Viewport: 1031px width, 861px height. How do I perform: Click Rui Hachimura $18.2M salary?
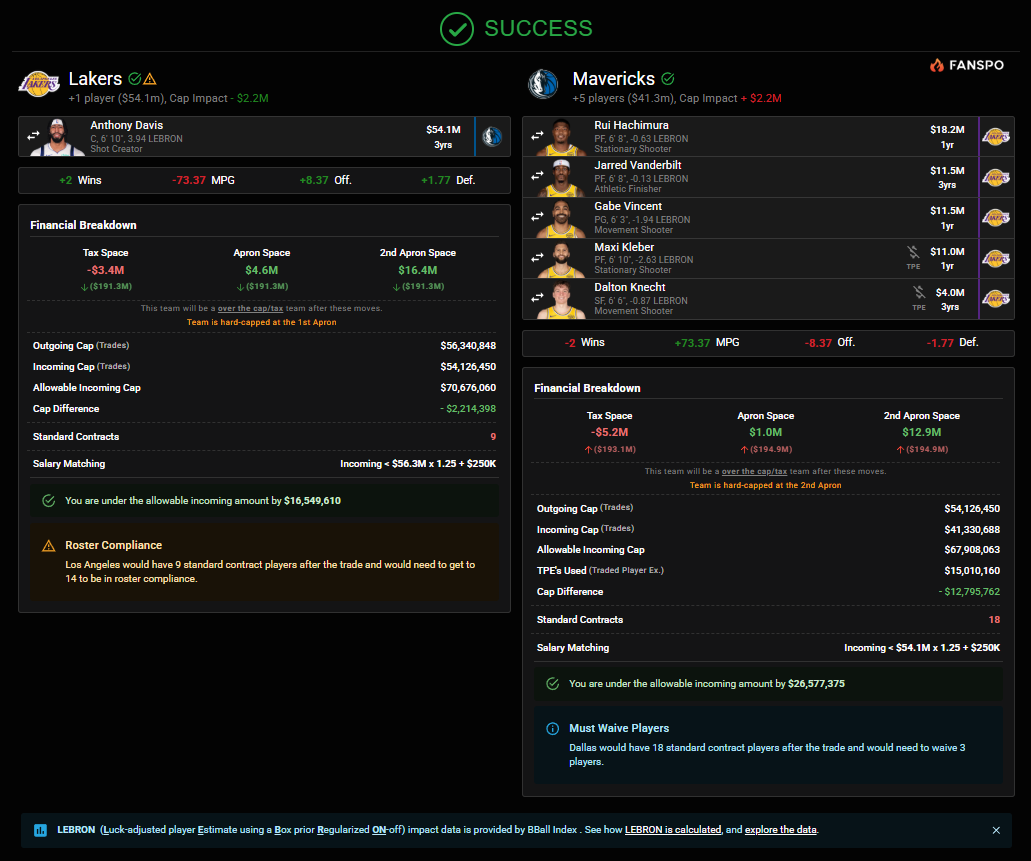point(947,130)
